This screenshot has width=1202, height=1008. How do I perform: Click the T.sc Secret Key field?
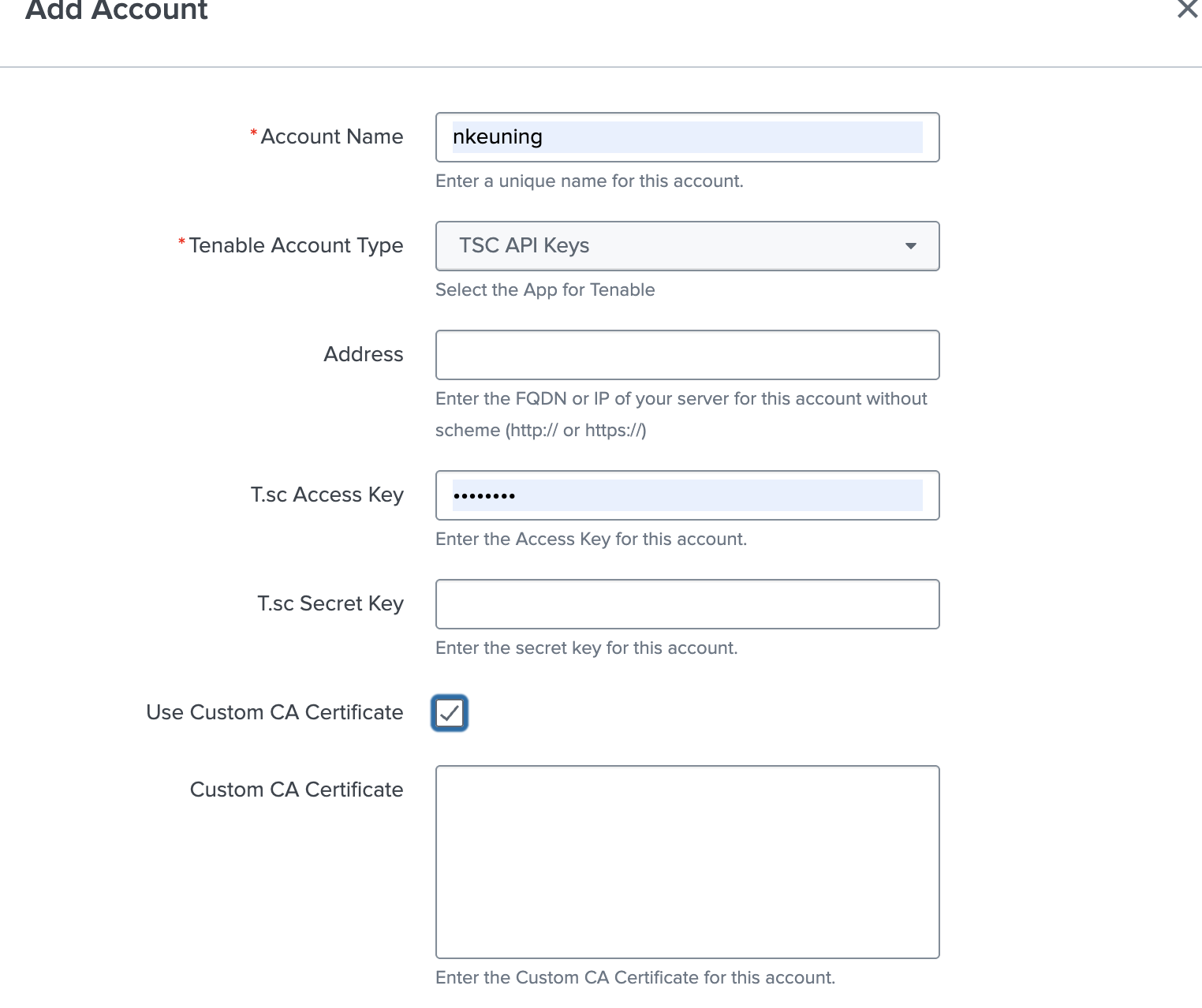[686, 604]
